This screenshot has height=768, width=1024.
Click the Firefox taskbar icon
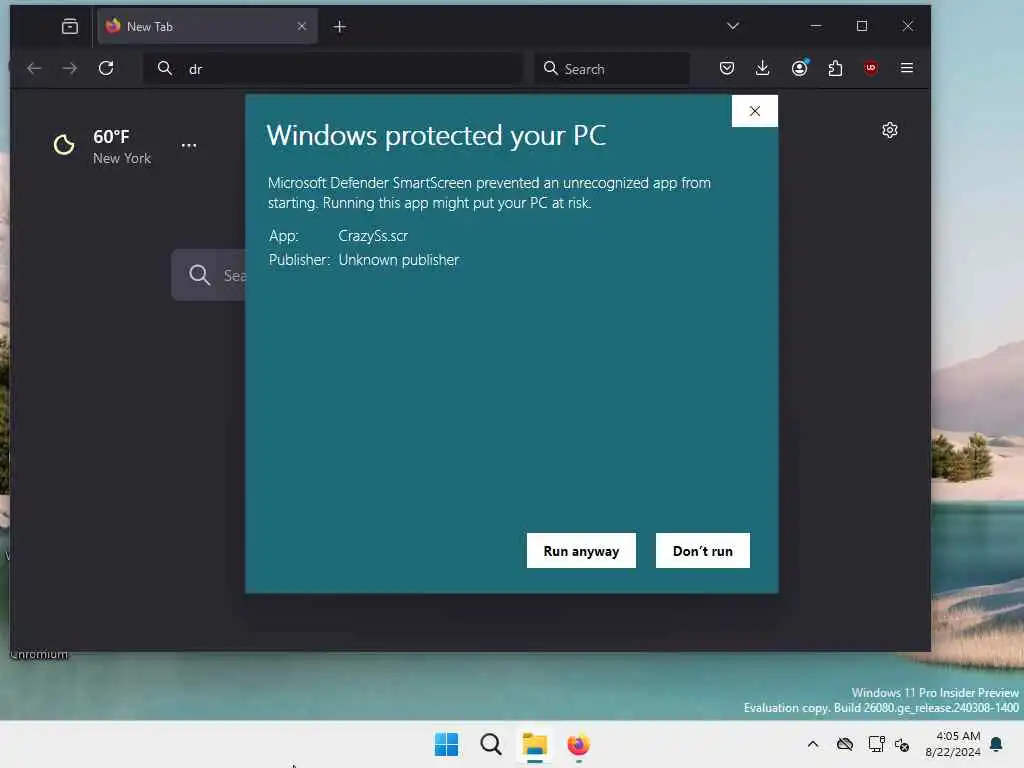tap(579, 744)
